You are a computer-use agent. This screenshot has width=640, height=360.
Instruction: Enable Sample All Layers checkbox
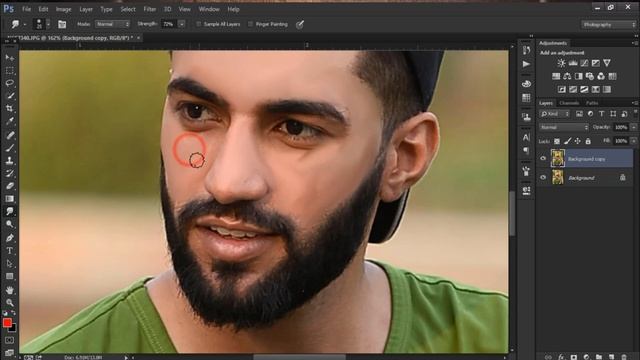199,24
